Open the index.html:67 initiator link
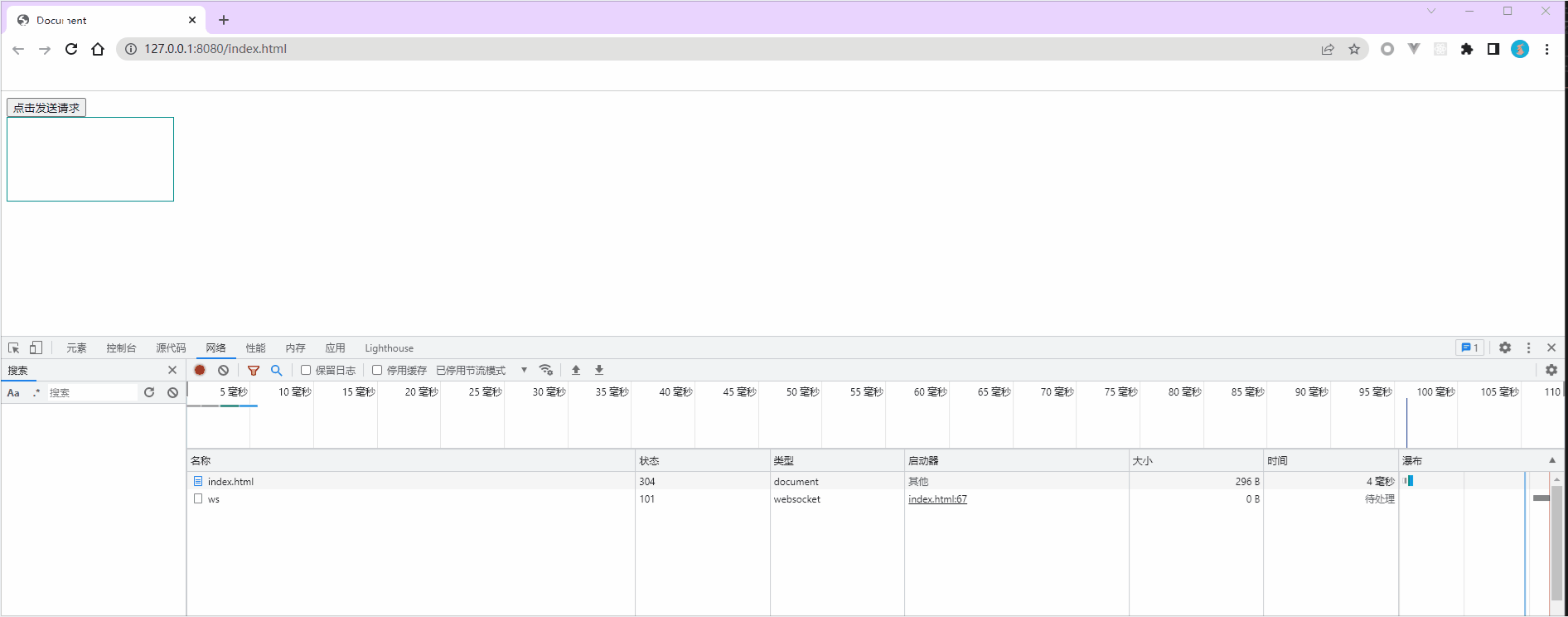1568x617 pixels. pyautogui.click(x=937, y=499)
